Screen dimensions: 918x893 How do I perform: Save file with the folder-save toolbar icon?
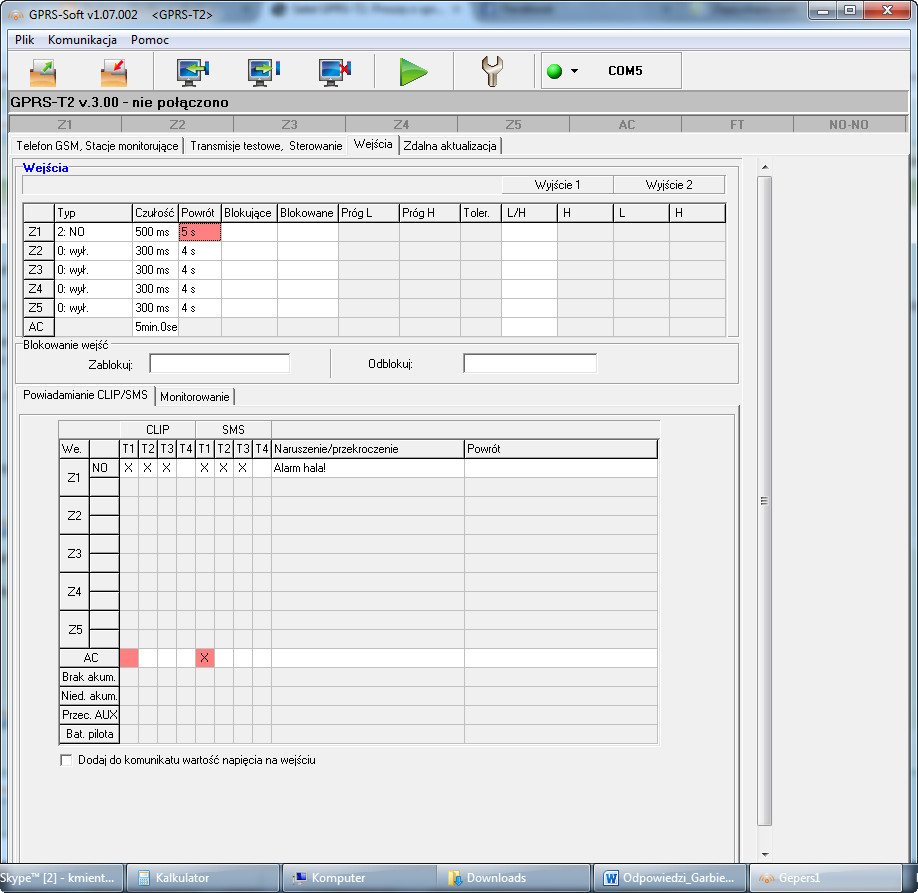coord(114,72)
